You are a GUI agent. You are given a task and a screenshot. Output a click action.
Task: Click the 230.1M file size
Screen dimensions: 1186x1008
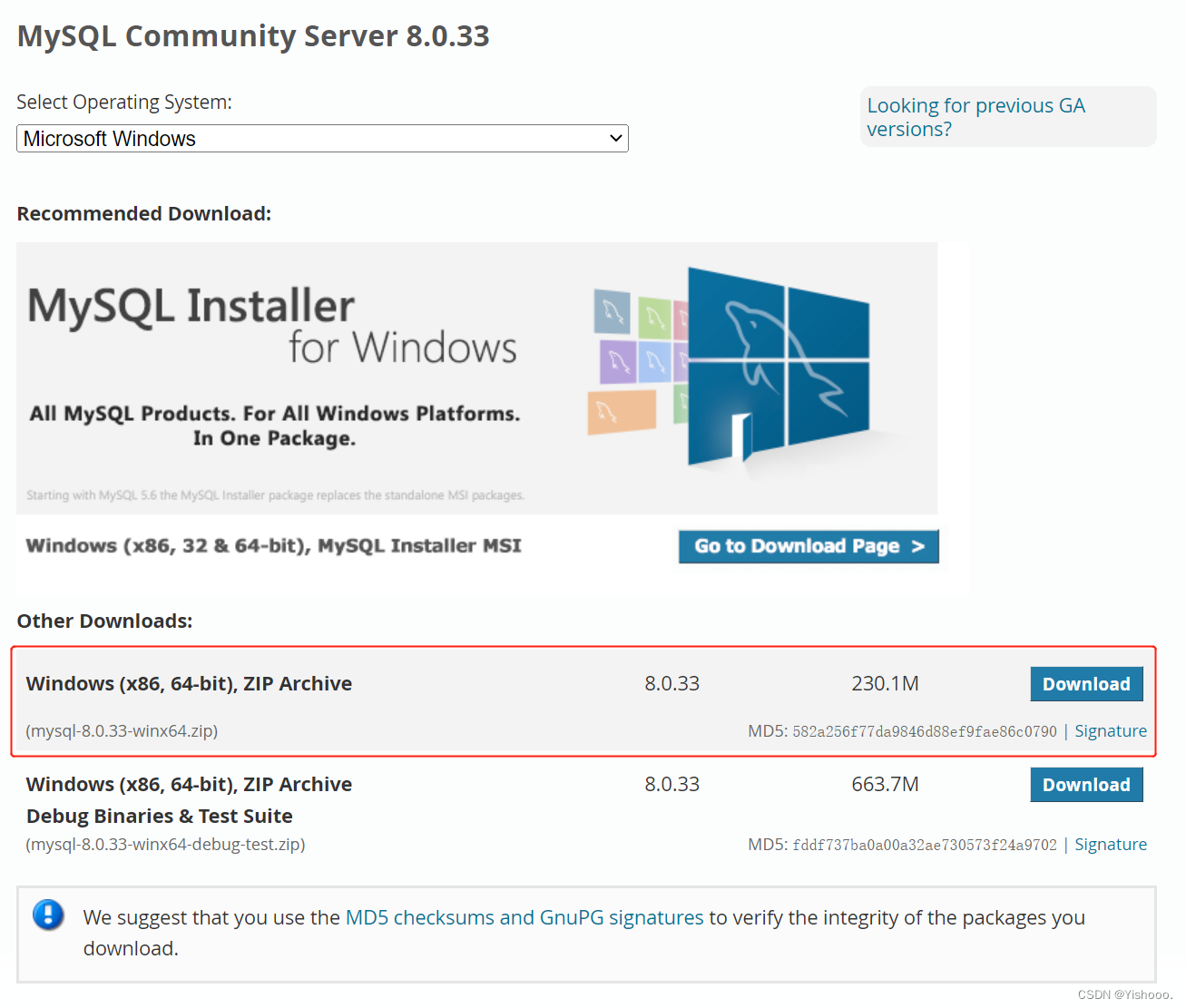885,683
